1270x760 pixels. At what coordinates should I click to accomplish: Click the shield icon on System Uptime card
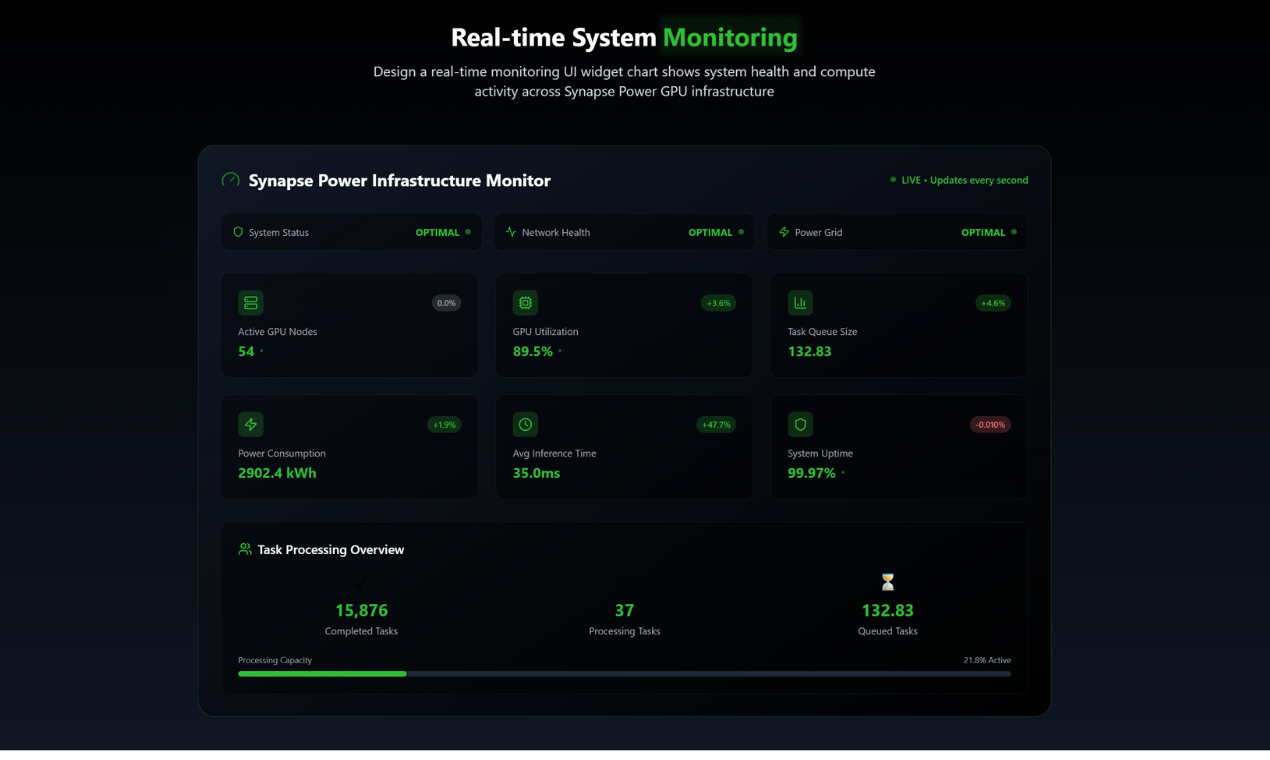800,424
